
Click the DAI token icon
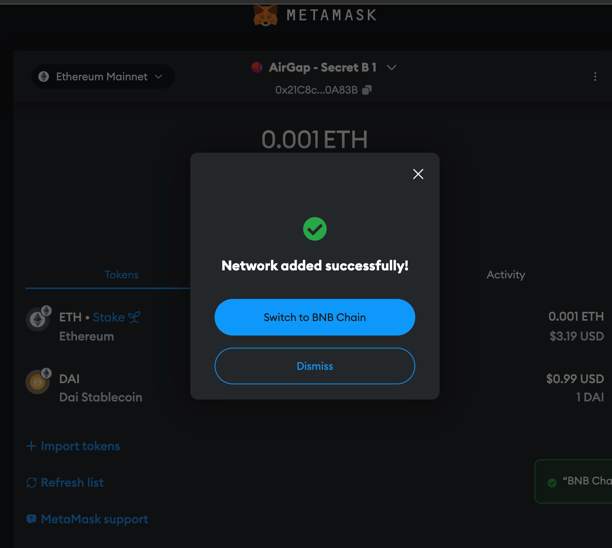[38, 381]
